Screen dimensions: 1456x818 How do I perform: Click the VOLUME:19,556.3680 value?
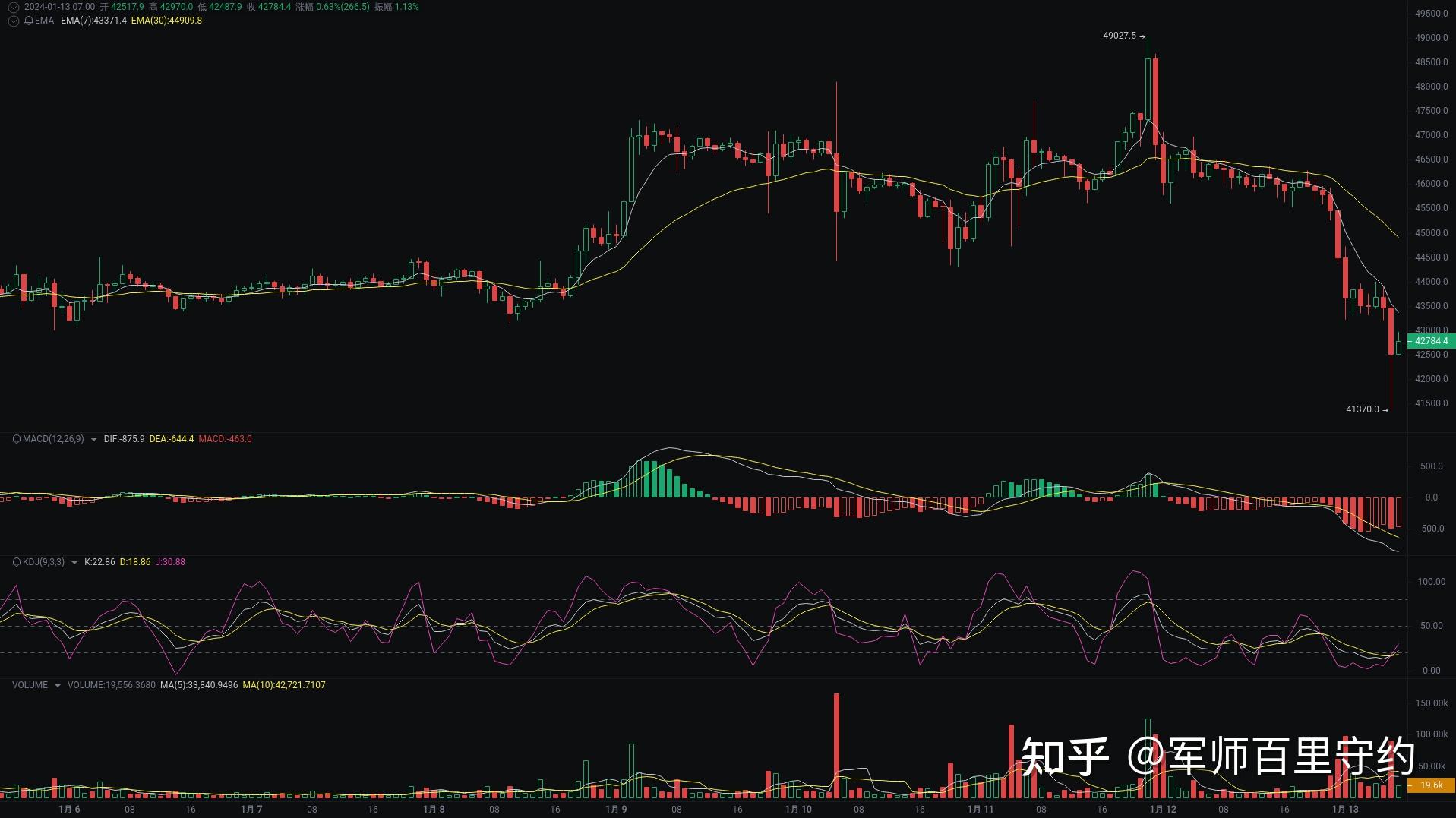coord(112,685)
